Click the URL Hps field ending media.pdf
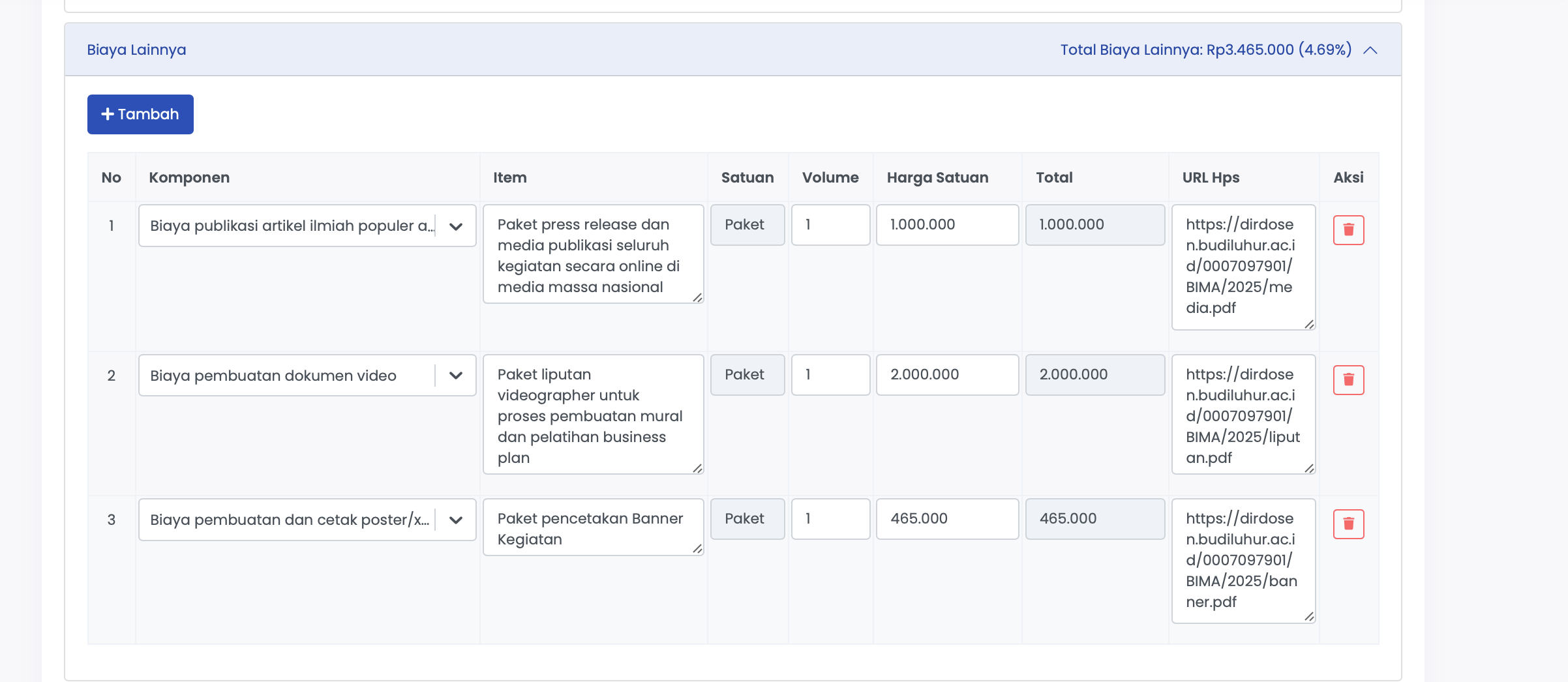 1243,267
